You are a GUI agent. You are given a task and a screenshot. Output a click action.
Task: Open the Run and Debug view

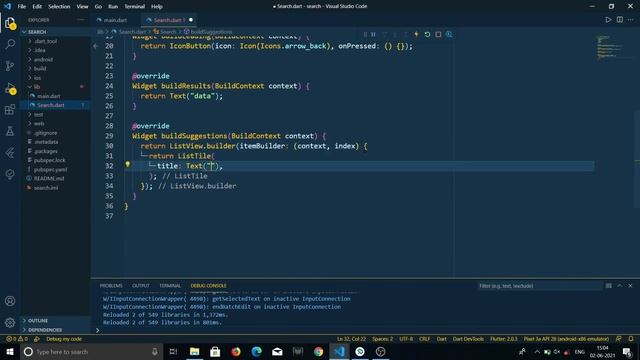pos(10,88)
